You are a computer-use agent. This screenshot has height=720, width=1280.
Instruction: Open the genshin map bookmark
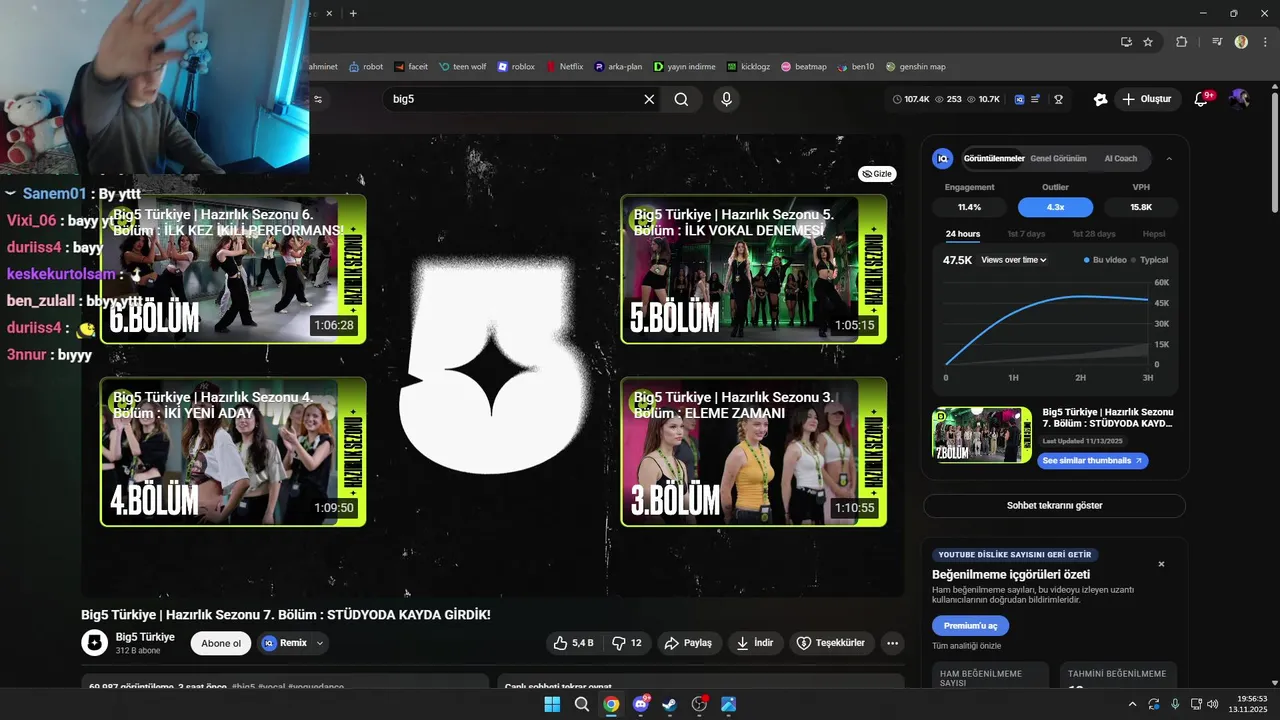tap(915, 67)
